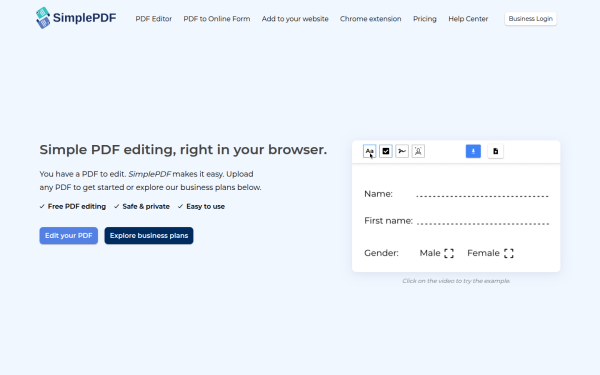Select the picture tool icon
This screenshot has width=600, height=375.
(x=418, y=151)
